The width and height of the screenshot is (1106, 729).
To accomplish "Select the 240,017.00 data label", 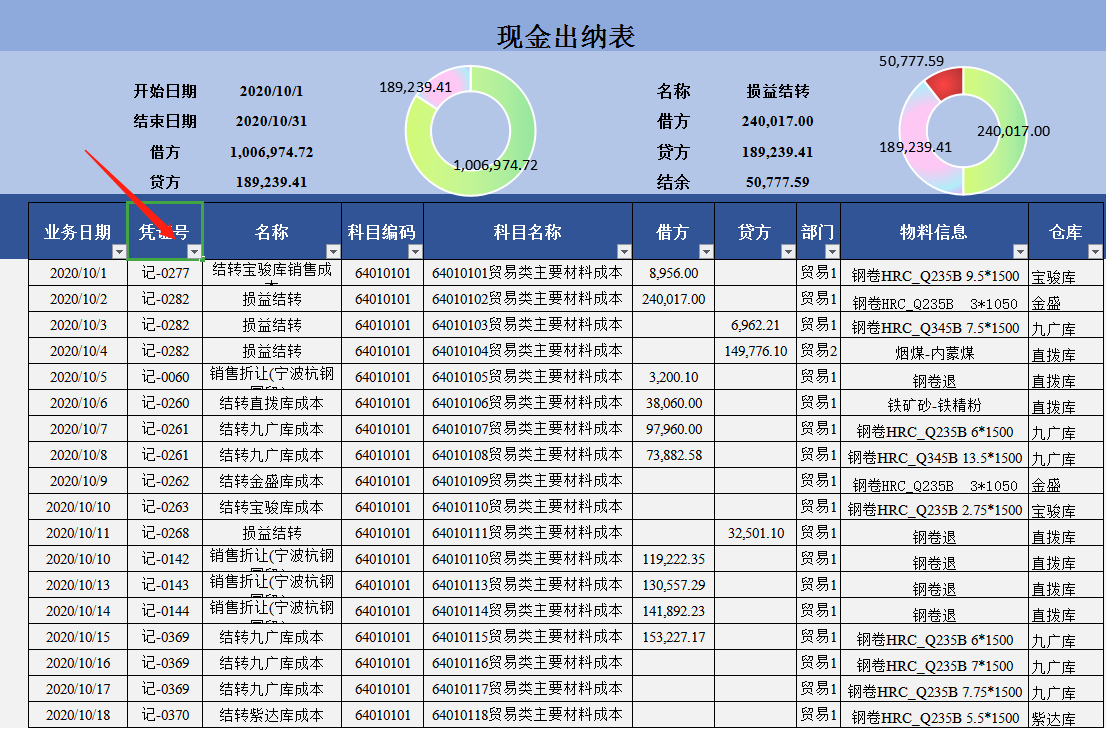I will click(x=1011, y=130).
